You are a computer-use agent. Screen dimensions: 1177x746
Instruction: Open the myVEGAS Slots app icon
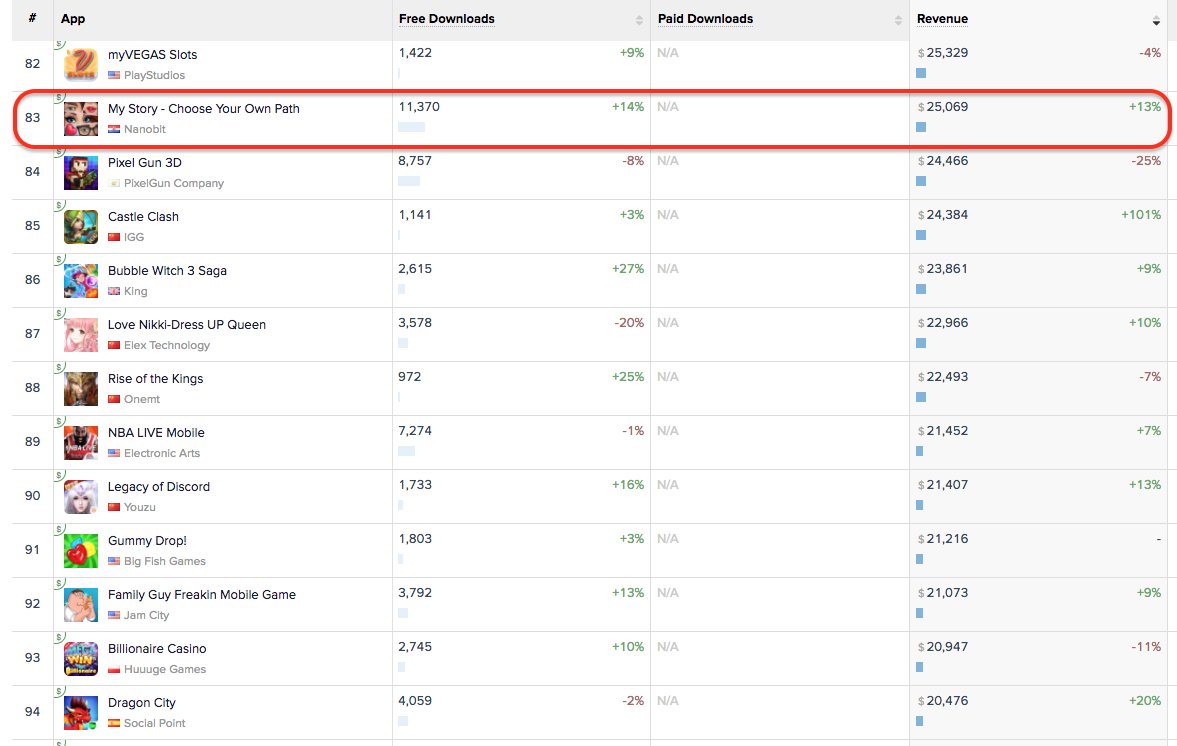[81, 65]
